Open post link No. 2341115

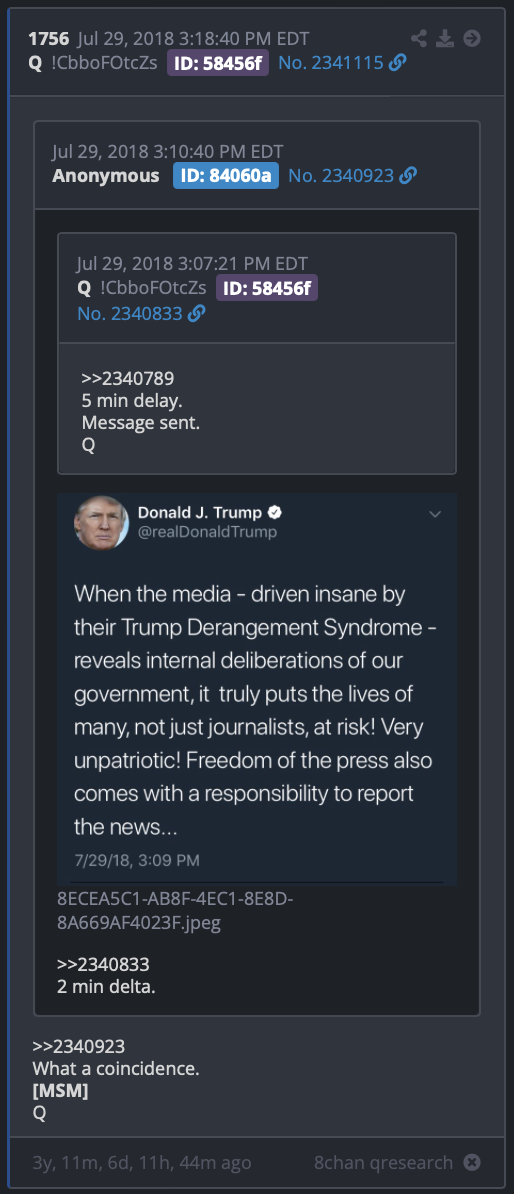point(330,63)
